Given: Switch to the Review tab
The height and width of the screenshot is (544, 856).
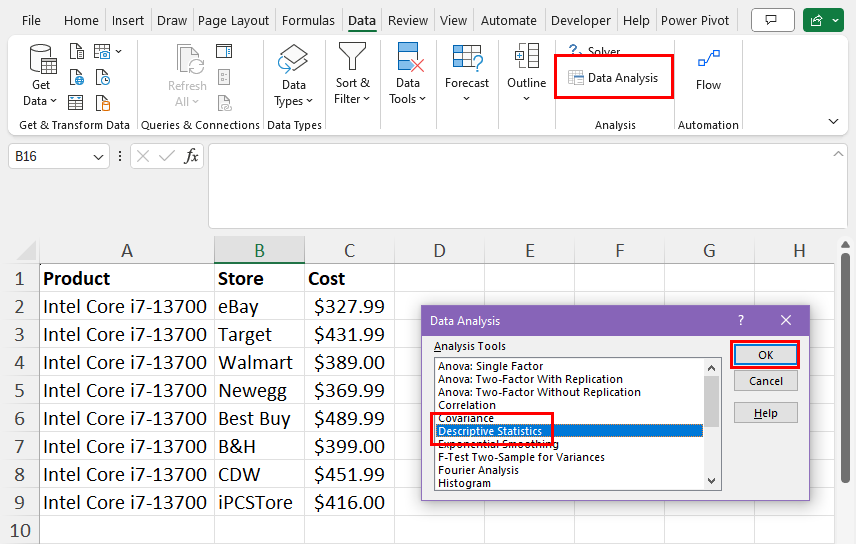Looking at the screenshot, I should point(408,21).
